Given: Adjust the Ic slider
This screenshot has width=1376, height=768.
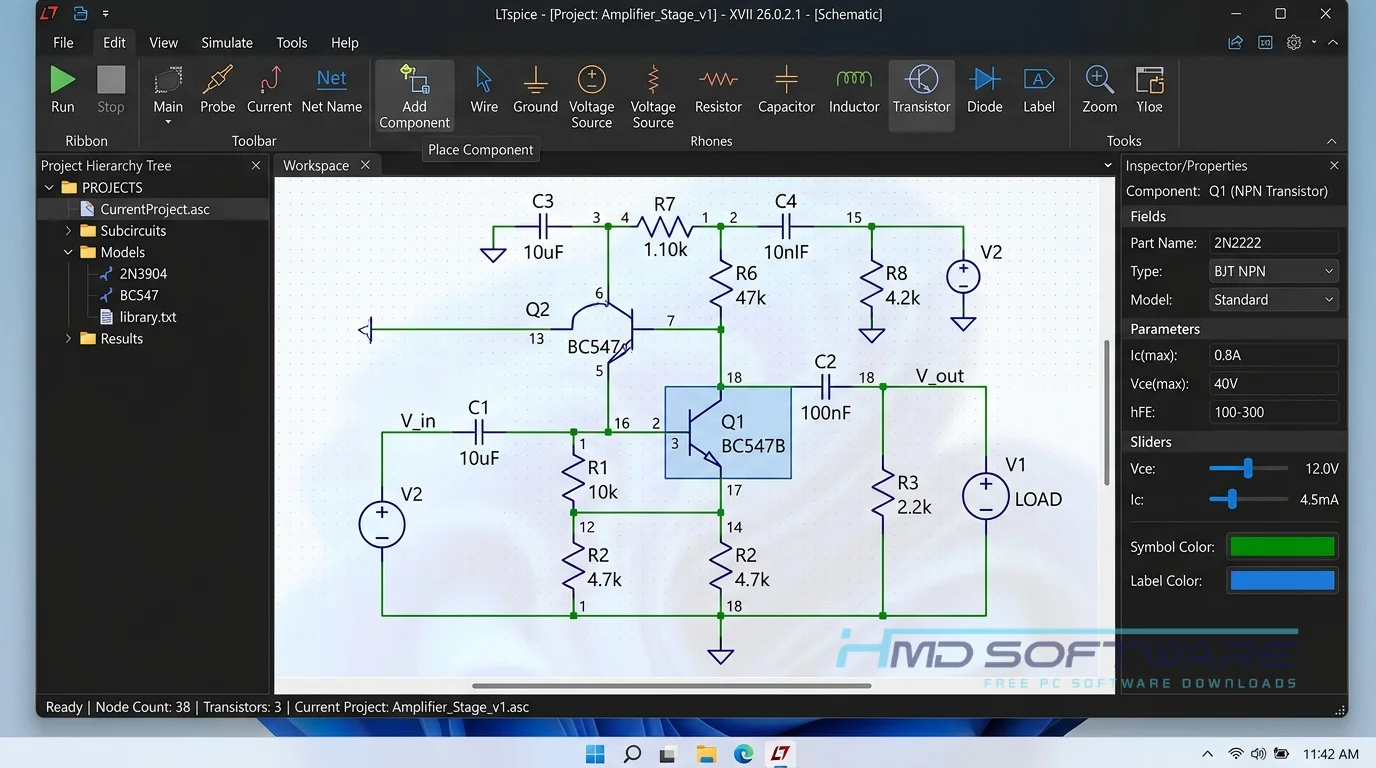Looking at the screenshot, I should coord(1232,499).
